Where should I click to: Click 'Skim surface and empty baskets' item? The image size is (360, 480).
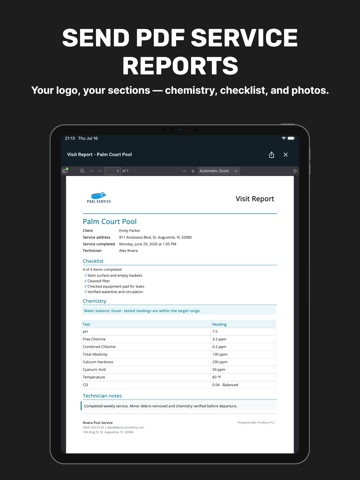(113, 276)
